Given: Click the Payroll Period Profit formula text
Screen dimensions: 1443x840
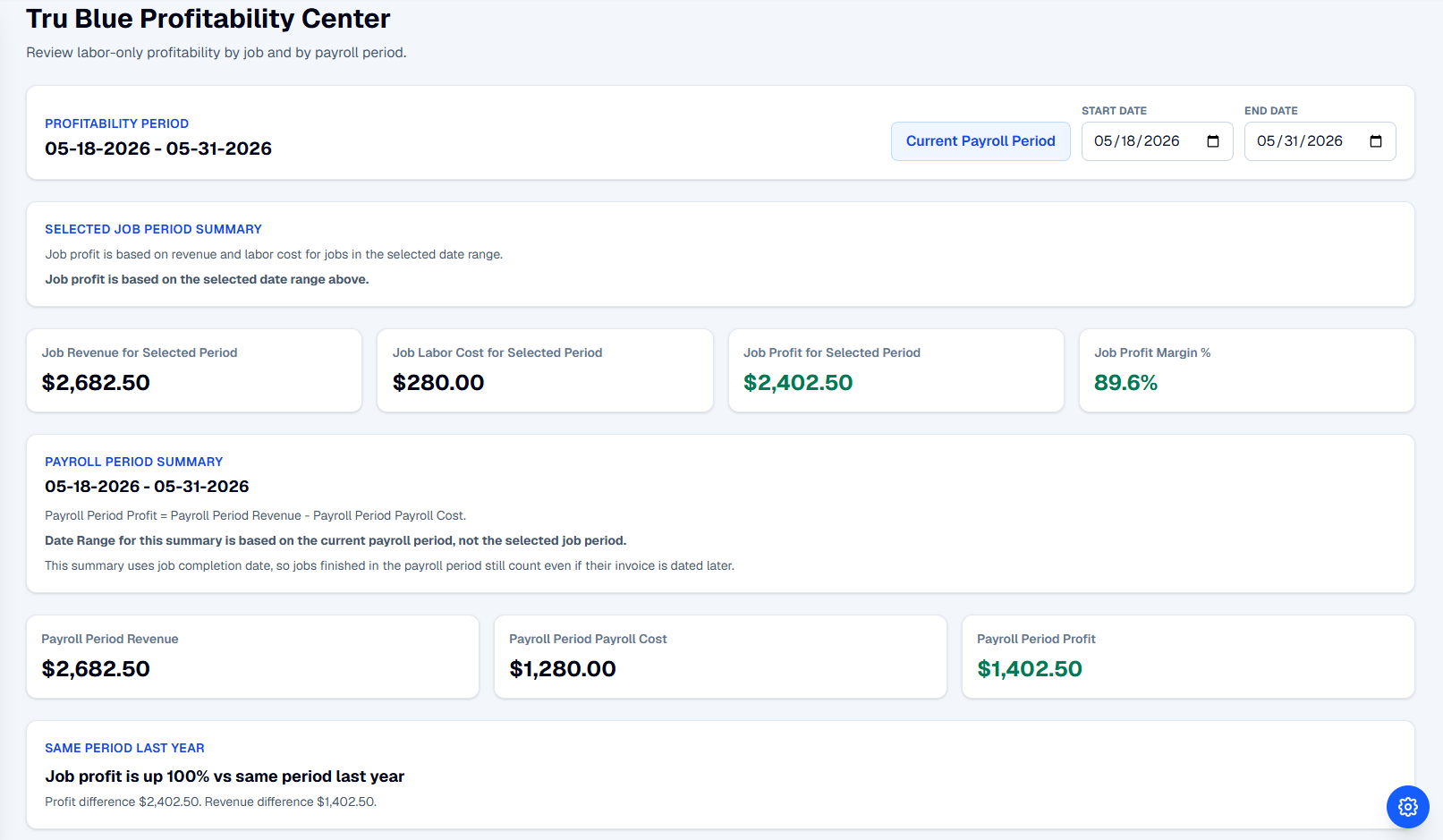Looking at the screenshot, I should (256, 515).
